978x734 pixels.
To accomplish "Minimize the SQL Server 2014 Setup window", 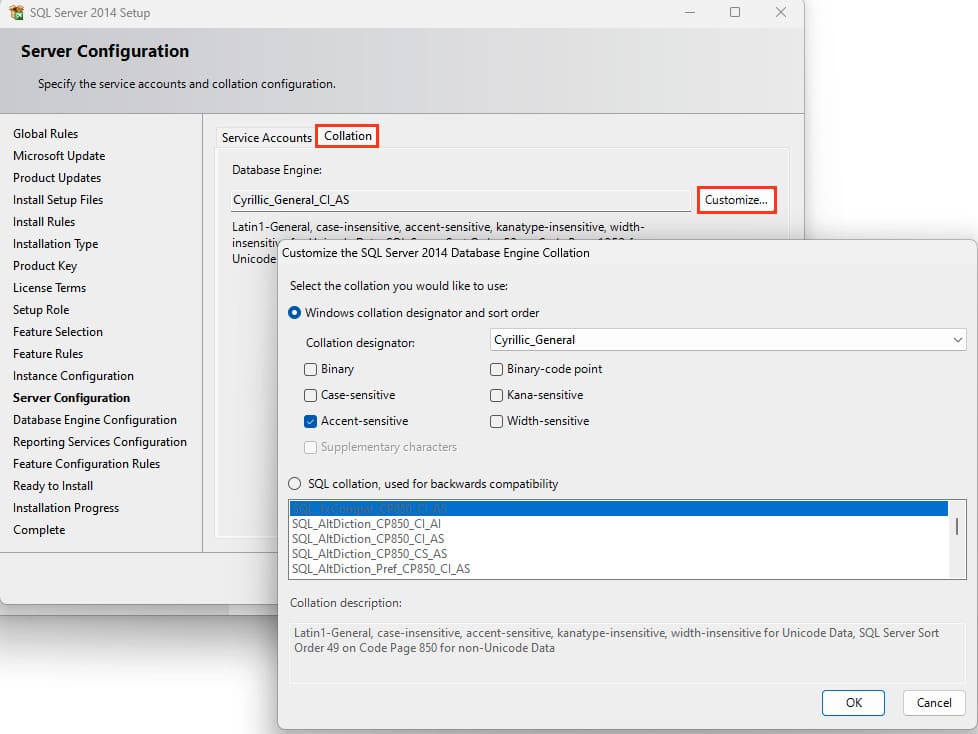I will point(689,13).
